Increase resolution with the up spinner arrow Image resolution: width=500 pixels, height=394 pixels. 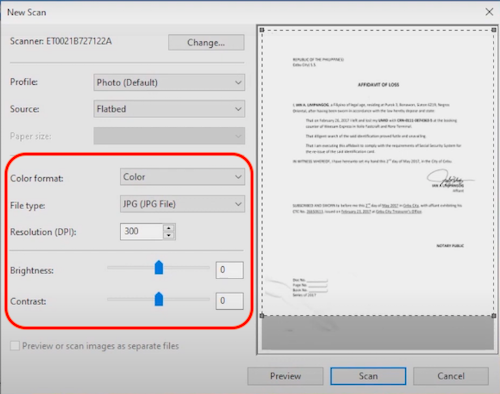(x=169, y=228)
